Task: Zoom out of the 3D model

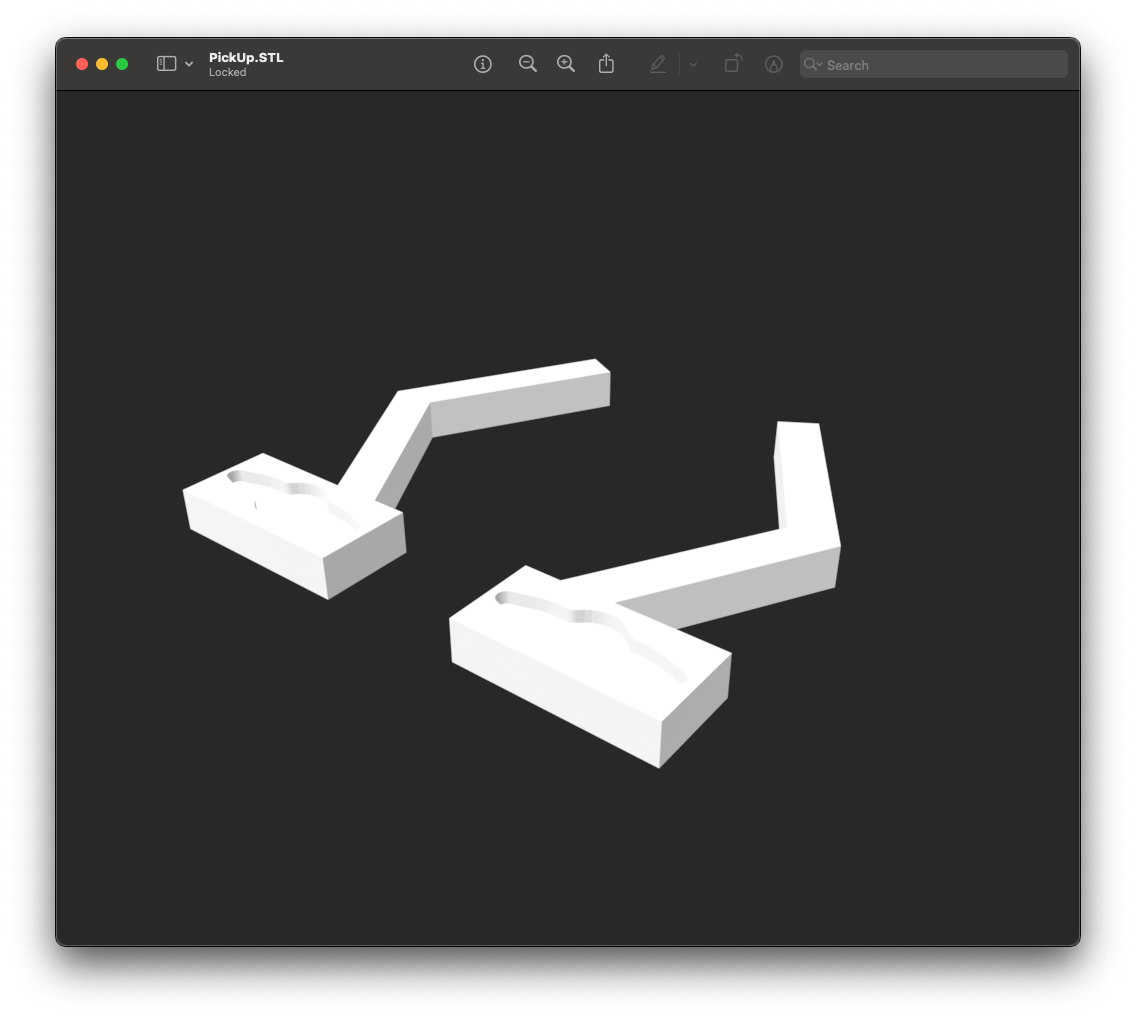Action: (527, 64)
